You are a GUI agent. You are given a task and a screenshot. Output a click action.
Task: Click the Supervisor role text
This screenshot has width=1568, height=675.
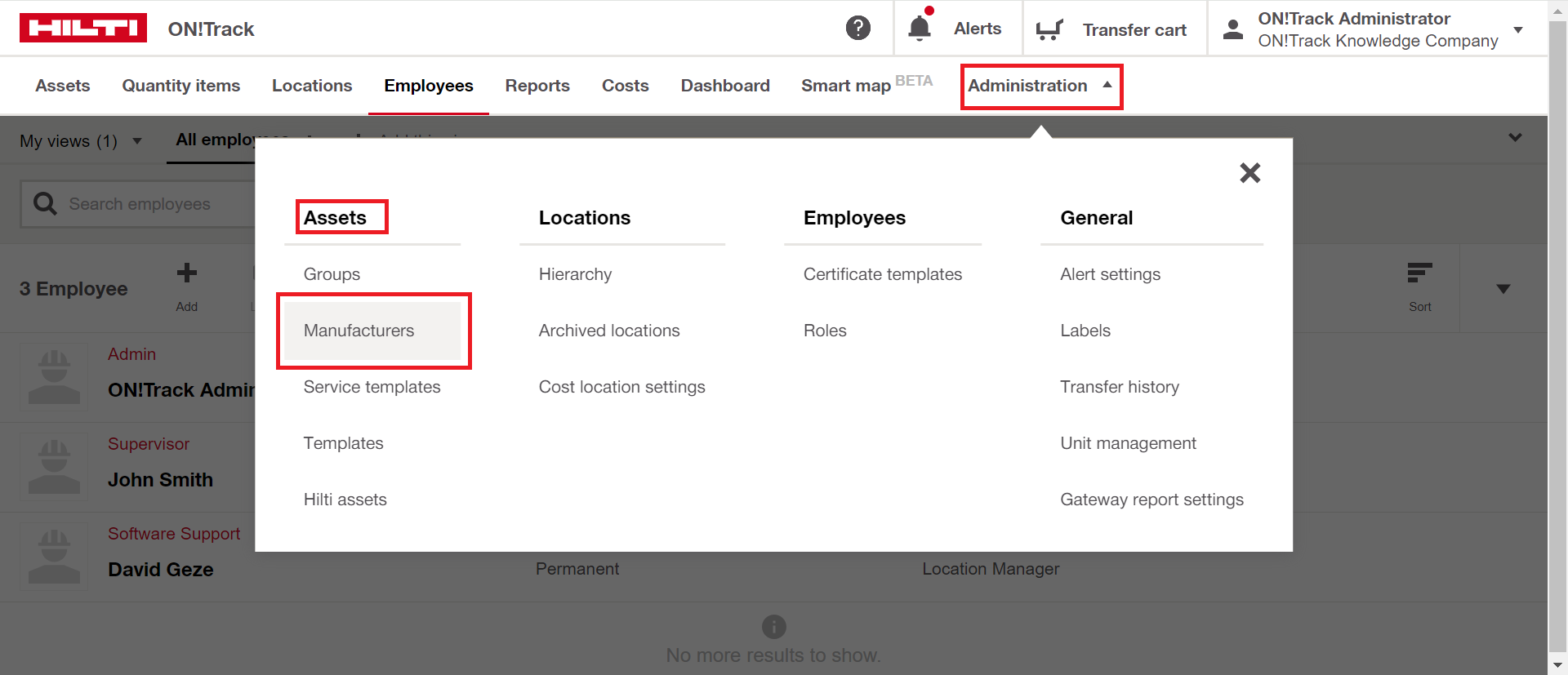point(149,444)
